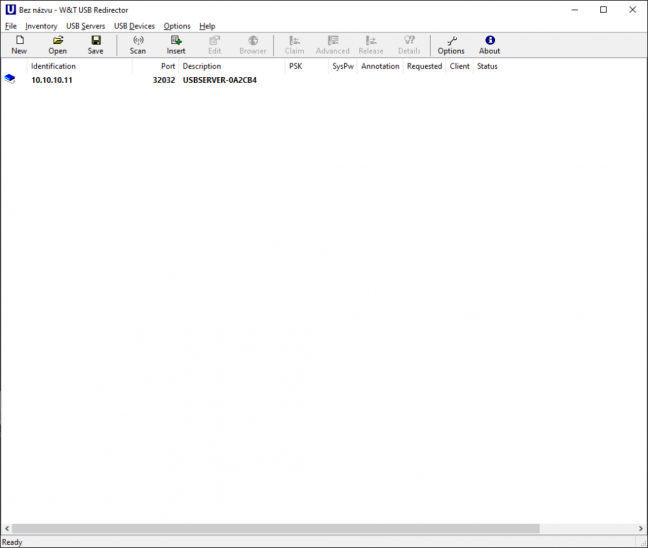Click the Annotation column header
The width and height of the screenshot is (648, 548).
point(380,66)
